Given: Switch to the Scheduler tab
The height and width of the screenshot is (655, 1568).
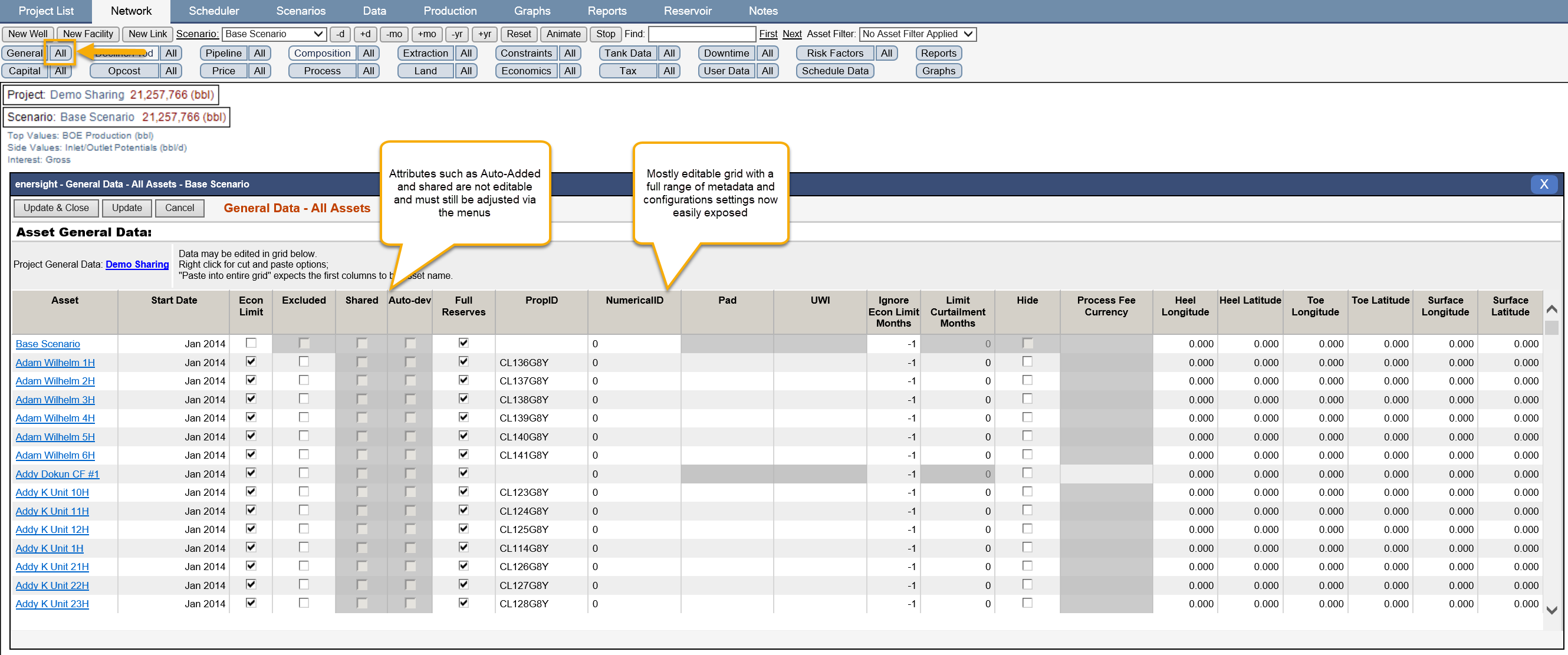Looking at the screenshot, I should [x=213, y=11].
